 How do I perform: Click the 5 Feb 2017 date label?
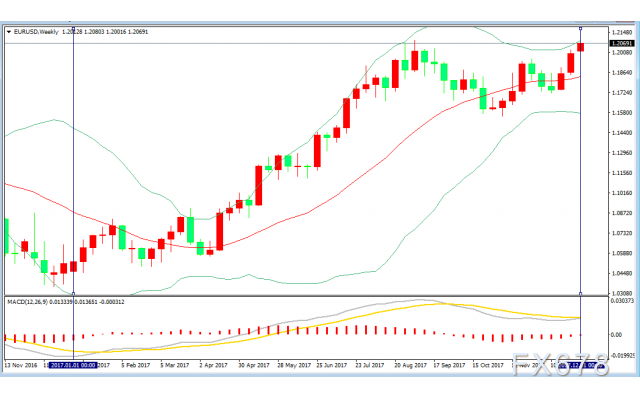[136, 365]
